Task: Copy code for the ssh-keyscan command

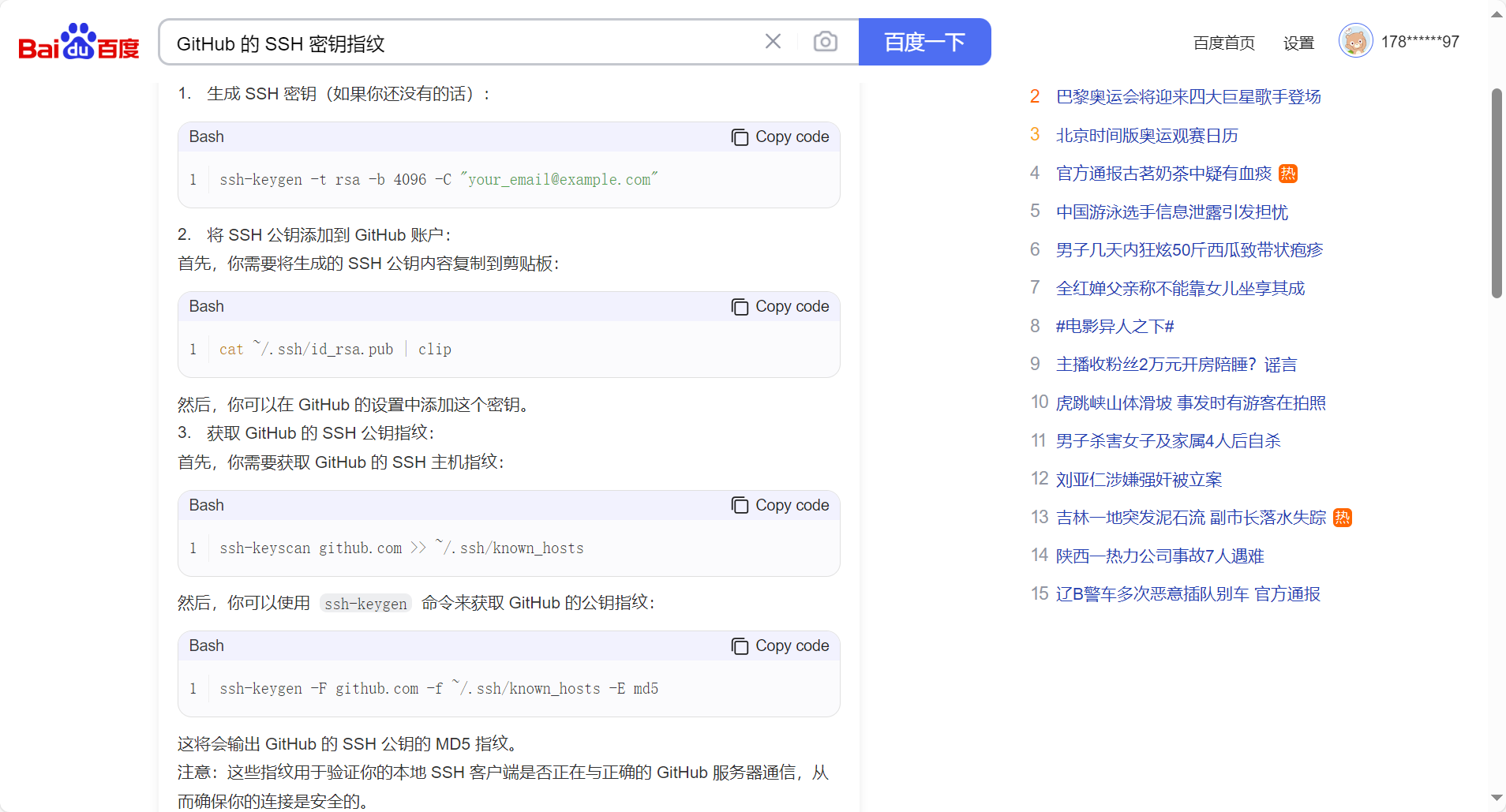Action: (x=780, y=505)
